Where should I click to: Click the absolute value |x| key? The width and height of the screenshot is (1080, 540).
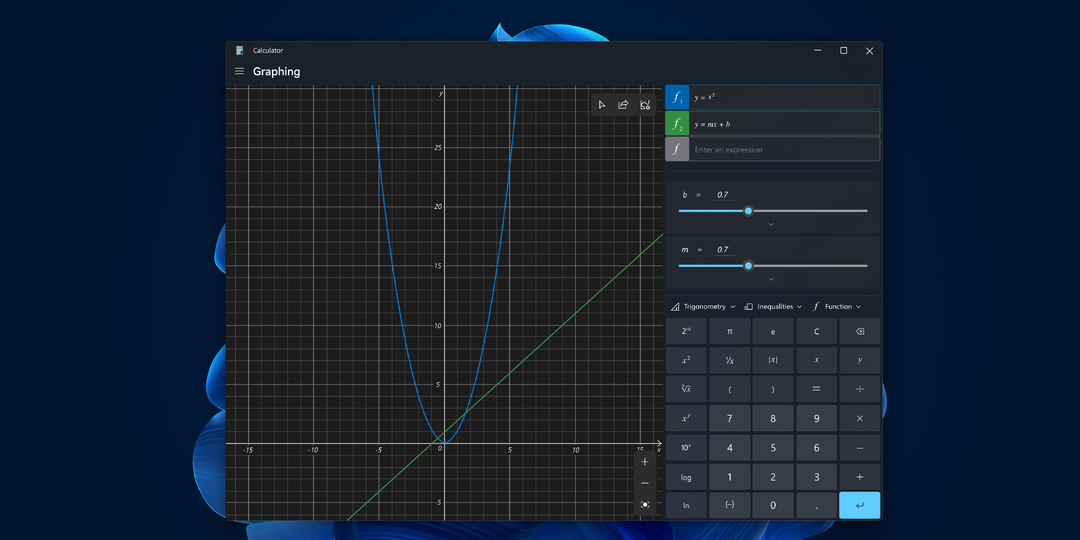(x=773, y=360)
